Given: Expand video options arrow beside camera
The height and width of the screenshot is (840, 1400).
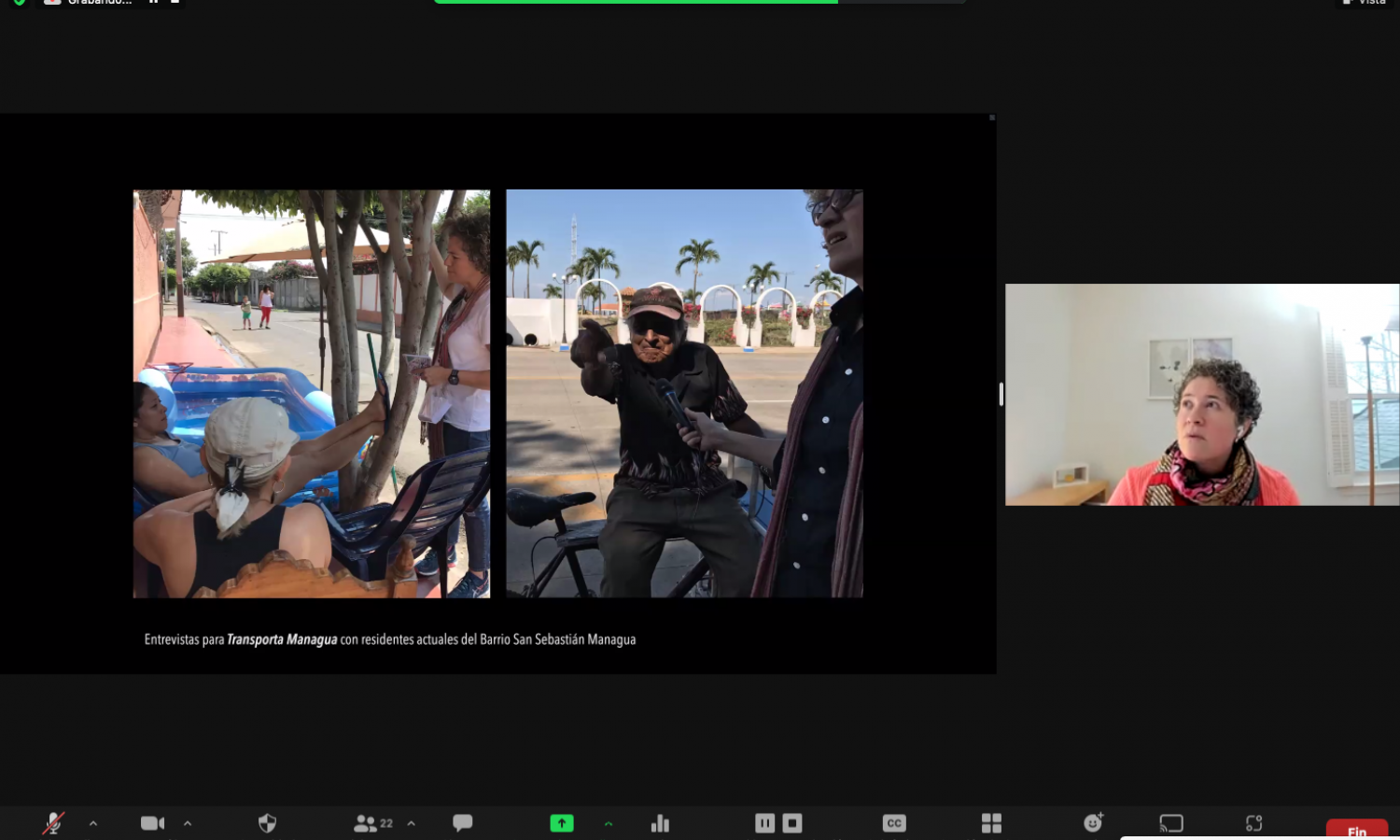Looking at the screenshot, I should (x=188, y=822).
